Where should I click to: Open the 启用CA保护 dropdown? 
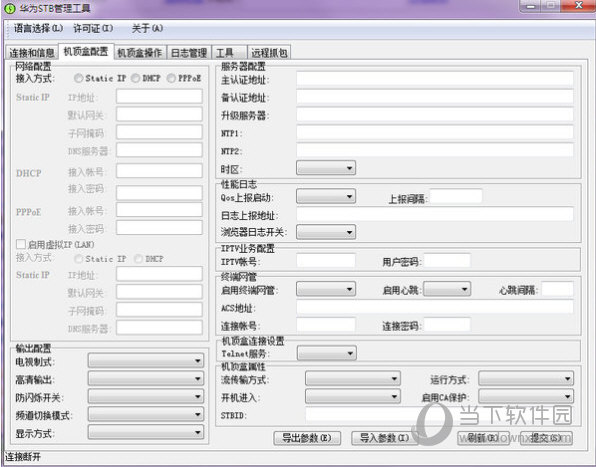[x=526, y=397]
